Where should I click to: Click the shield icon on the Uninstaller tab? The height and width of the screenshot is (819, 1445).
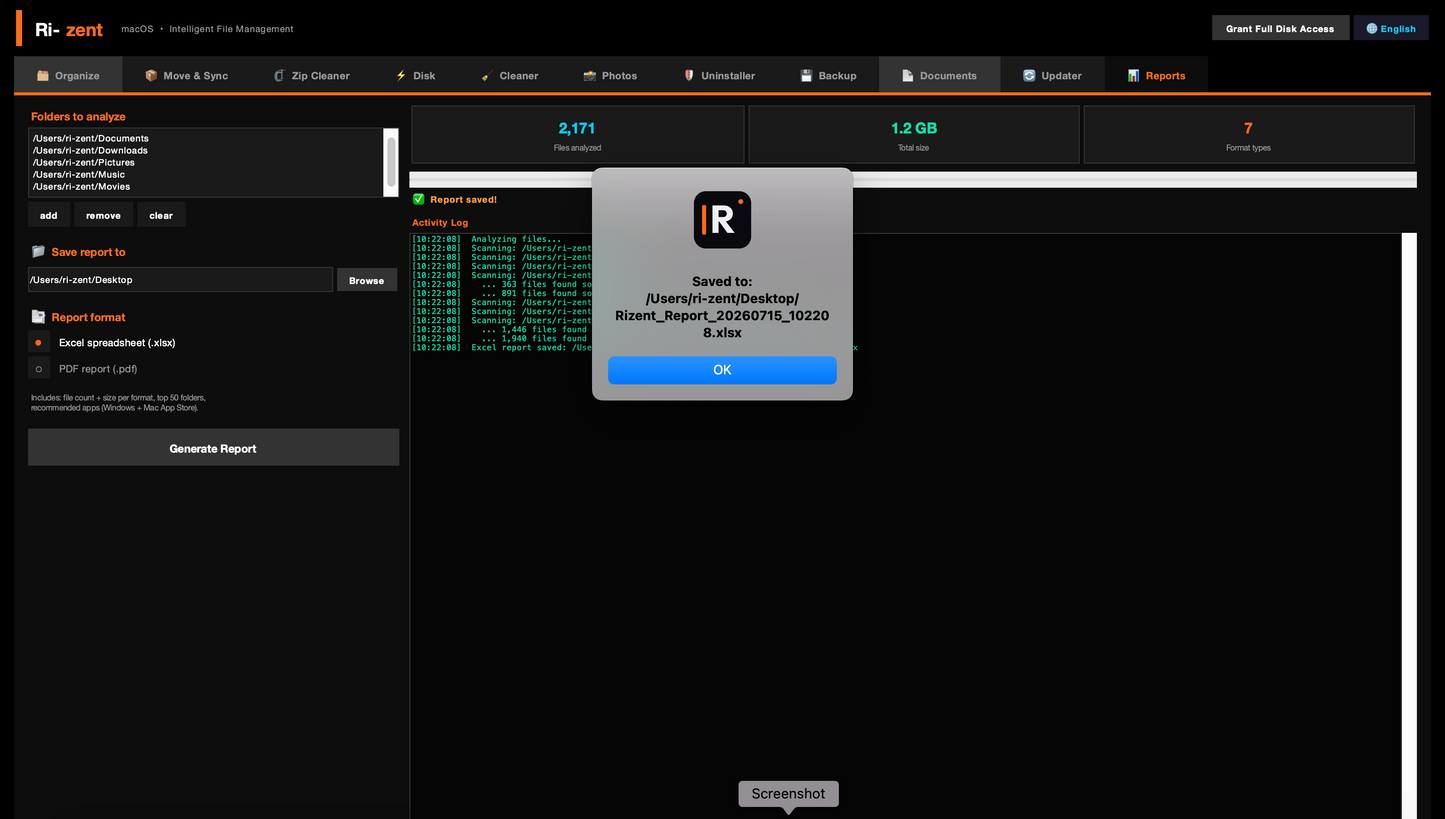(689, 76)
